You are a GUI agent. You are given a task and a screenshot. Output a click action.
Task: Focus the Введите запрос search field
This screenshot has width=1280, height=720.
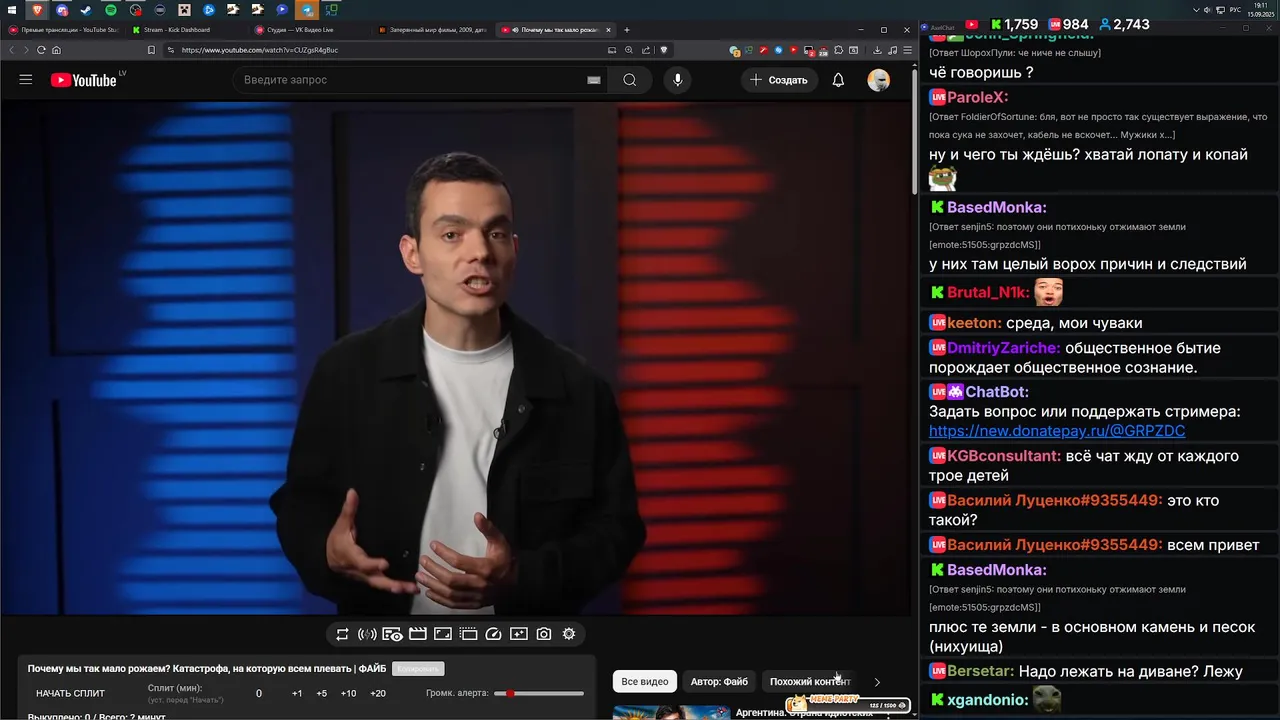(x=410, y=80)
